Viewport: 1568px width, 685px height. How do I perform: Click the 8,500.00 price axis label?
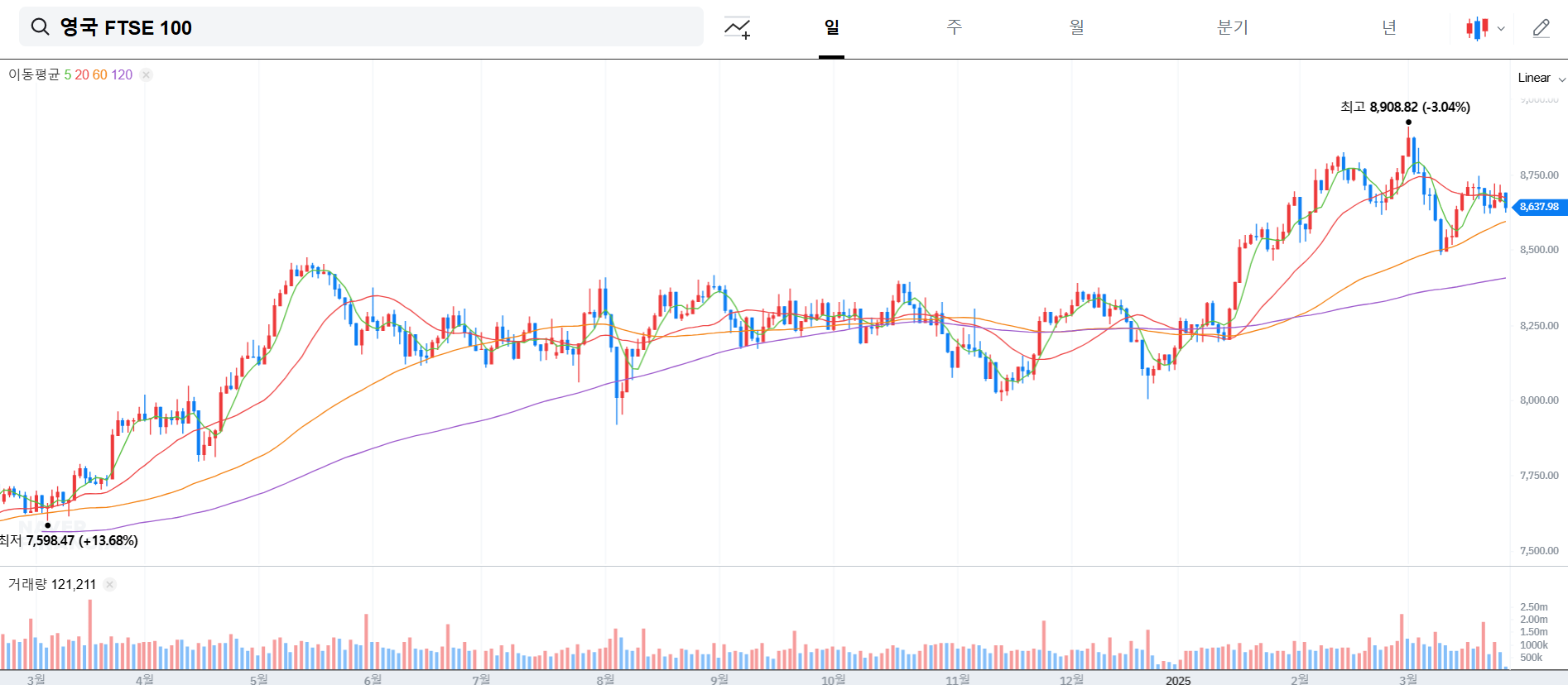1539,250
